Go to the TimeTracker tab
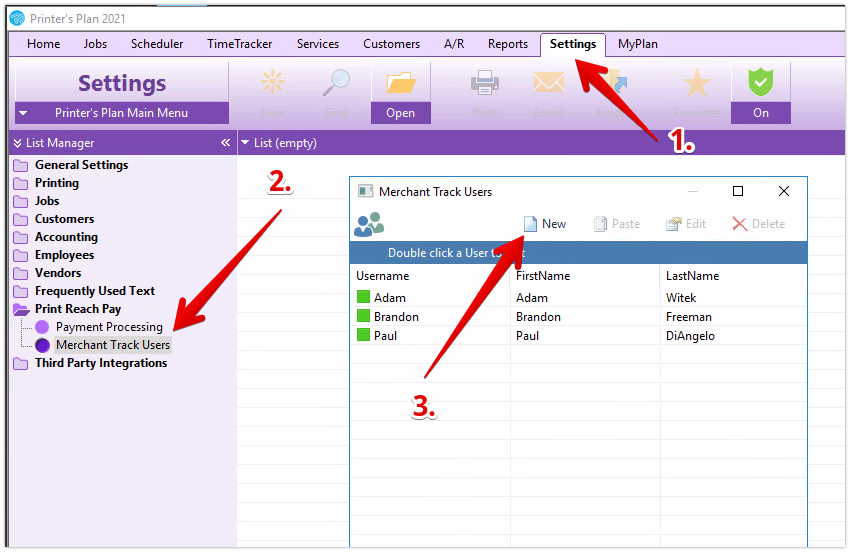Viewport: 850px width, 552px height. point(240,44)
